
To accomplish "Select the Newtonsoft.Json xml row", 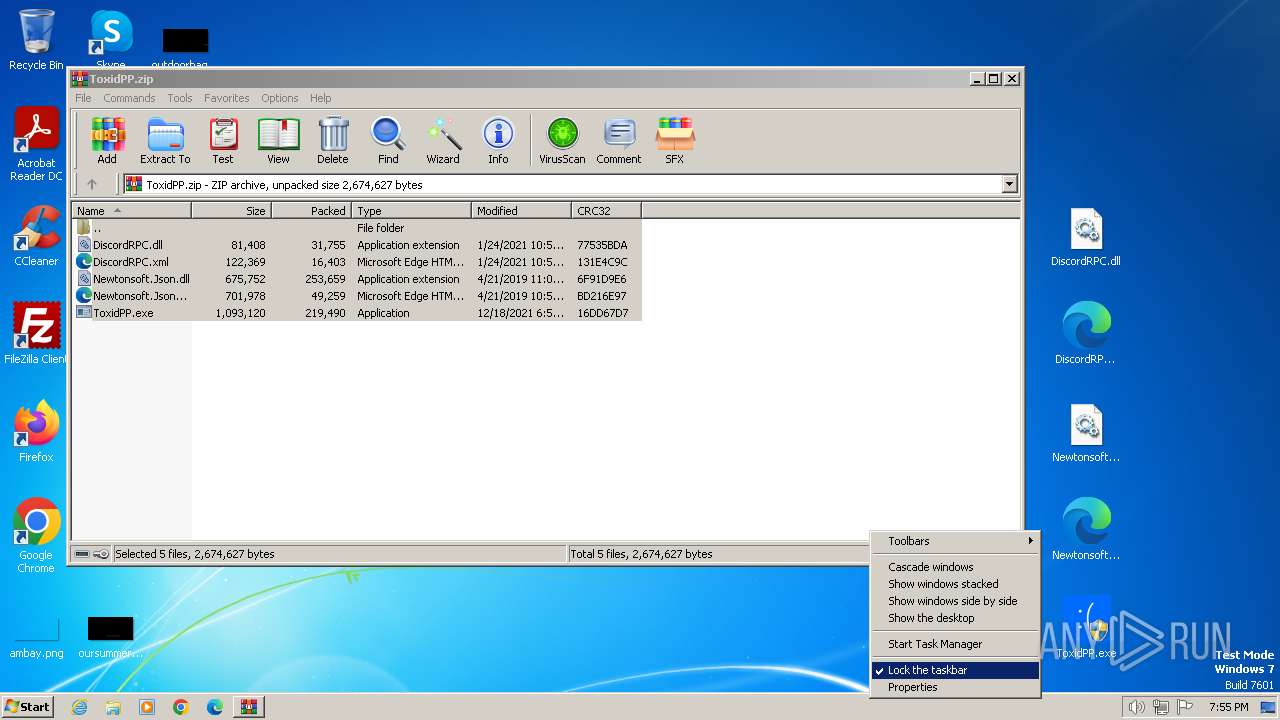I will tap(356, 296).
